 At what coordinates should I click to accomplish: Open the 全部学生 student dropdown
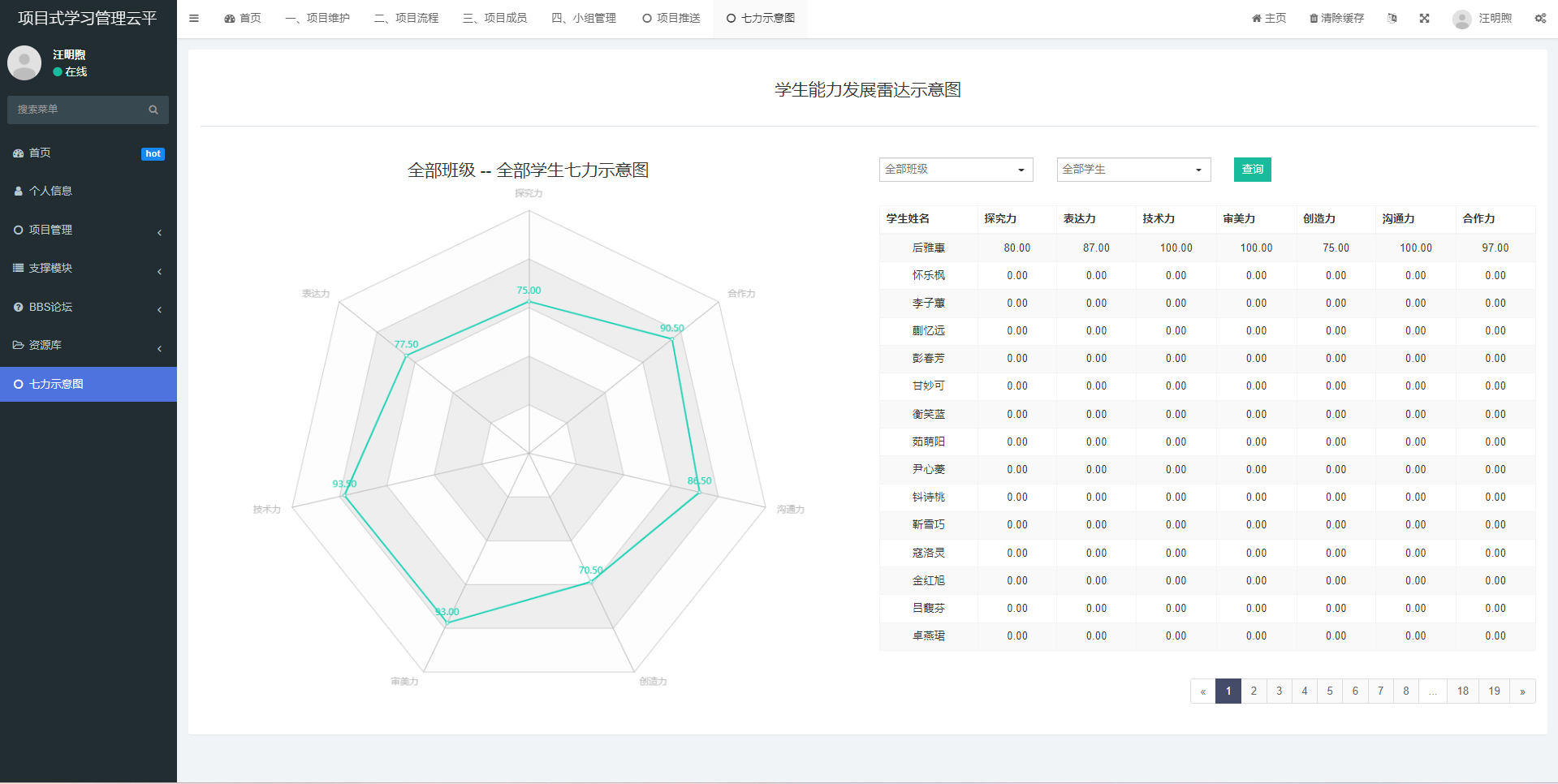tap(1133, 170)
